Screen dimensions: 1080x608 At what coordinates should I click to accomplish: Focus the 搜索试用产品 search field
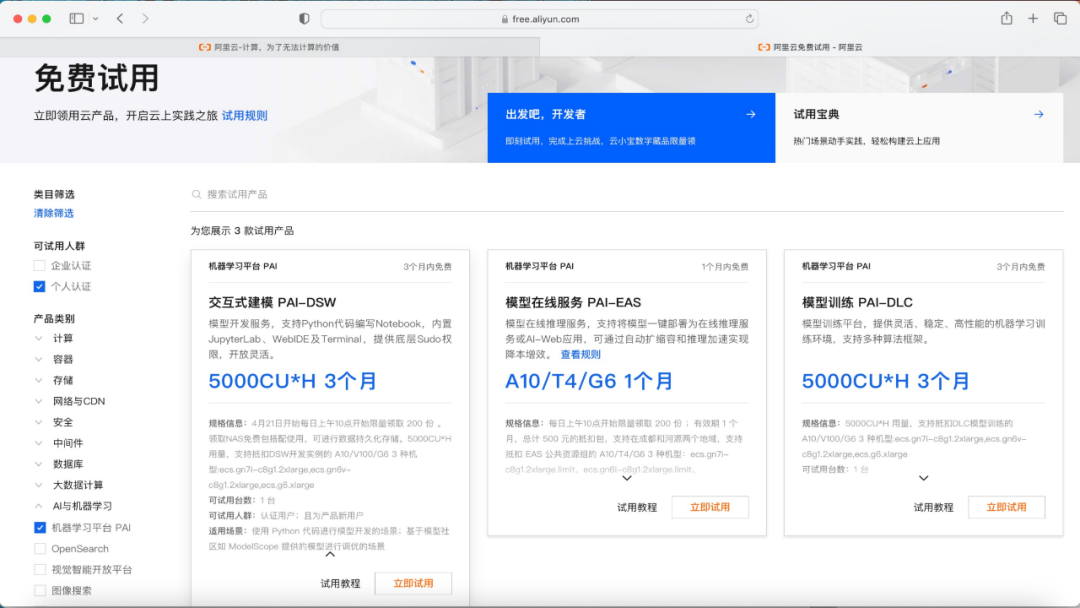click(627, 194)
